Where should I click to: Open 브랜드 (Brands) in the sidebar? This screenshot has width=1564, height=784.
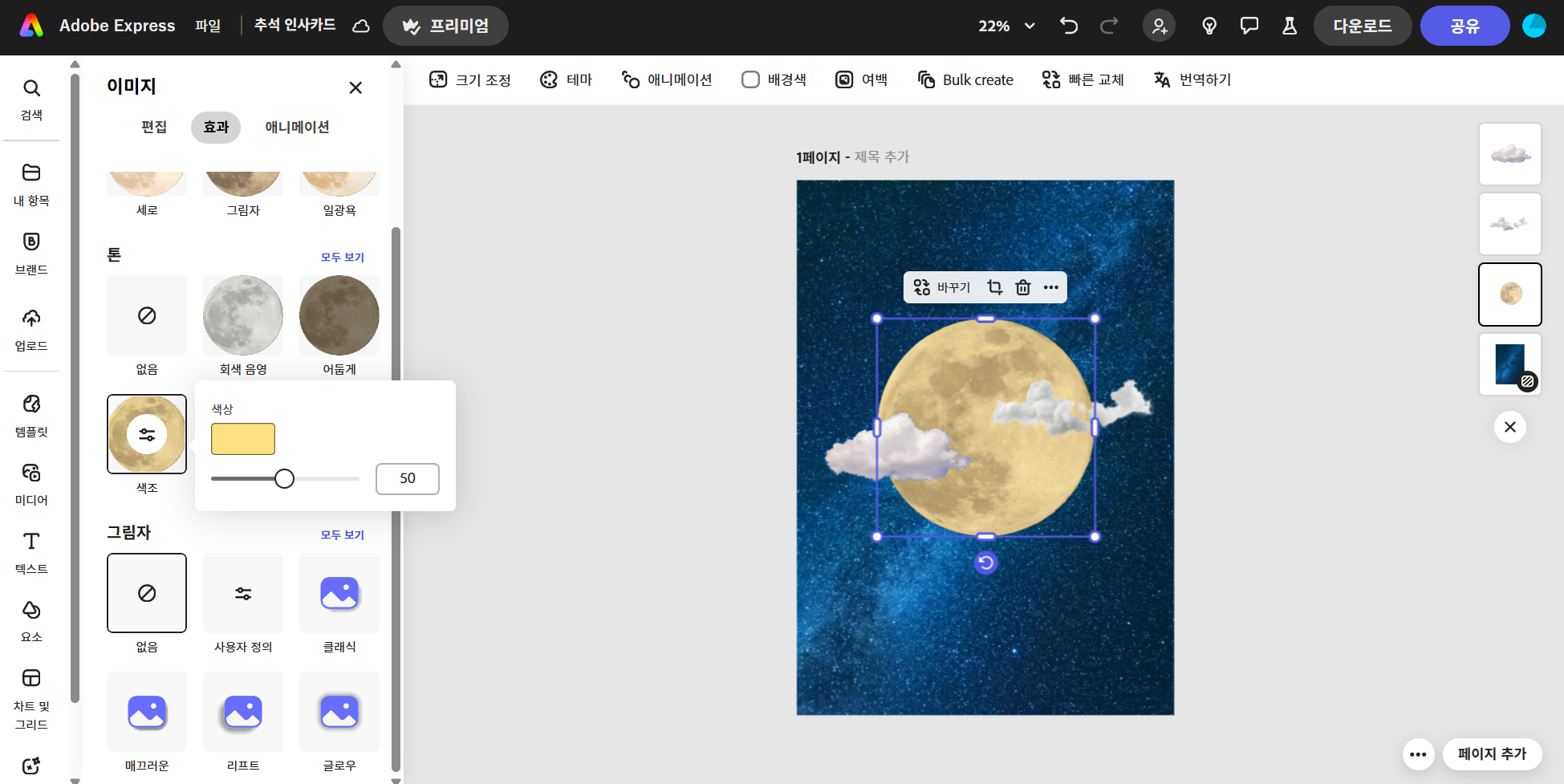click(31, 254)
